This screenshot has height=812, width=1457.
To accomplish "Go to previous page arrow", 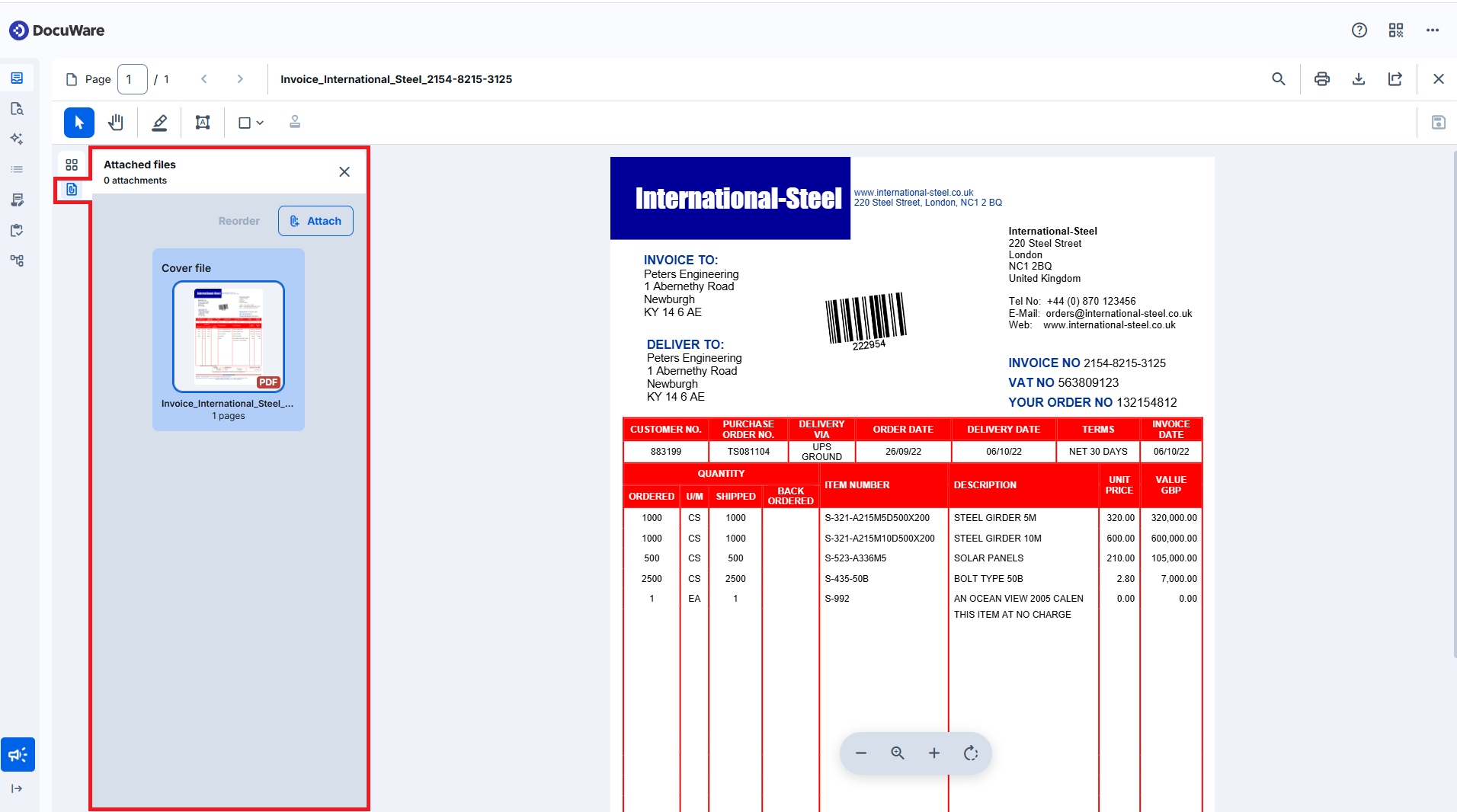I will pos(204,79).
